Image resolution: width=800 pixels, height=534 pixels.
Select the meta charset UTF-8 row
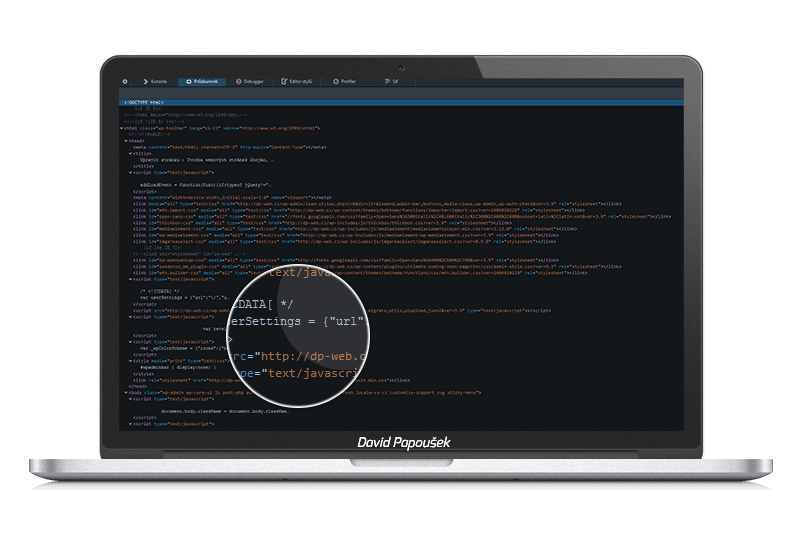point(230,147)
